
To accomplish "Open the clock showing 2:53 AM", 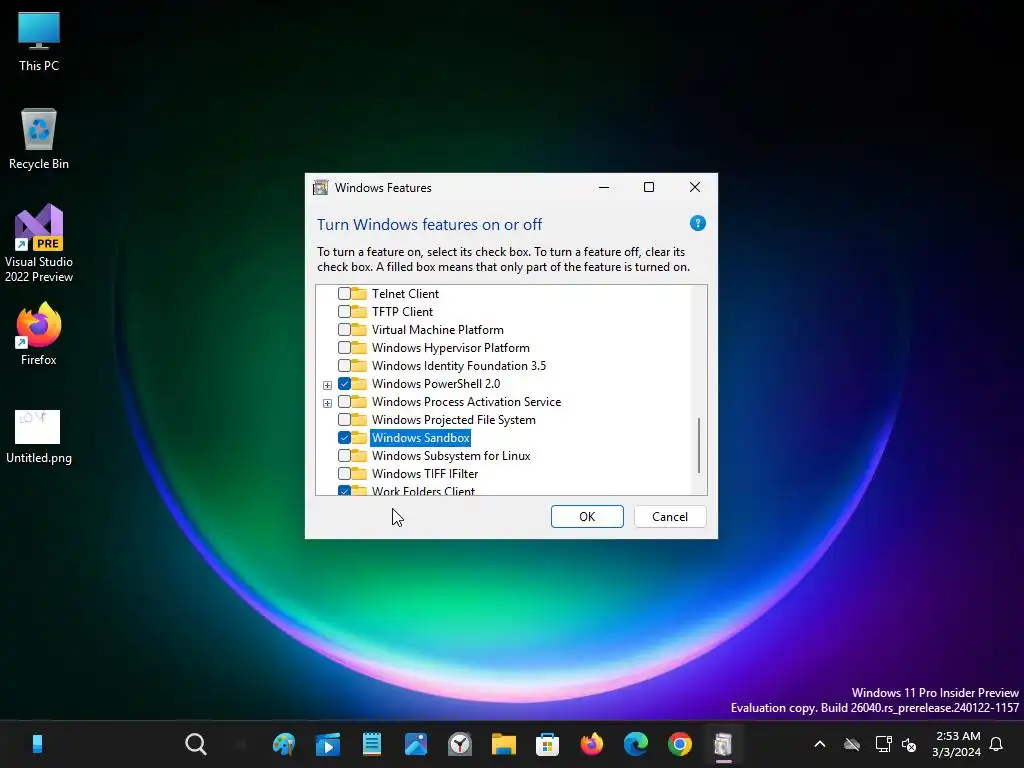I will (956, 744).
